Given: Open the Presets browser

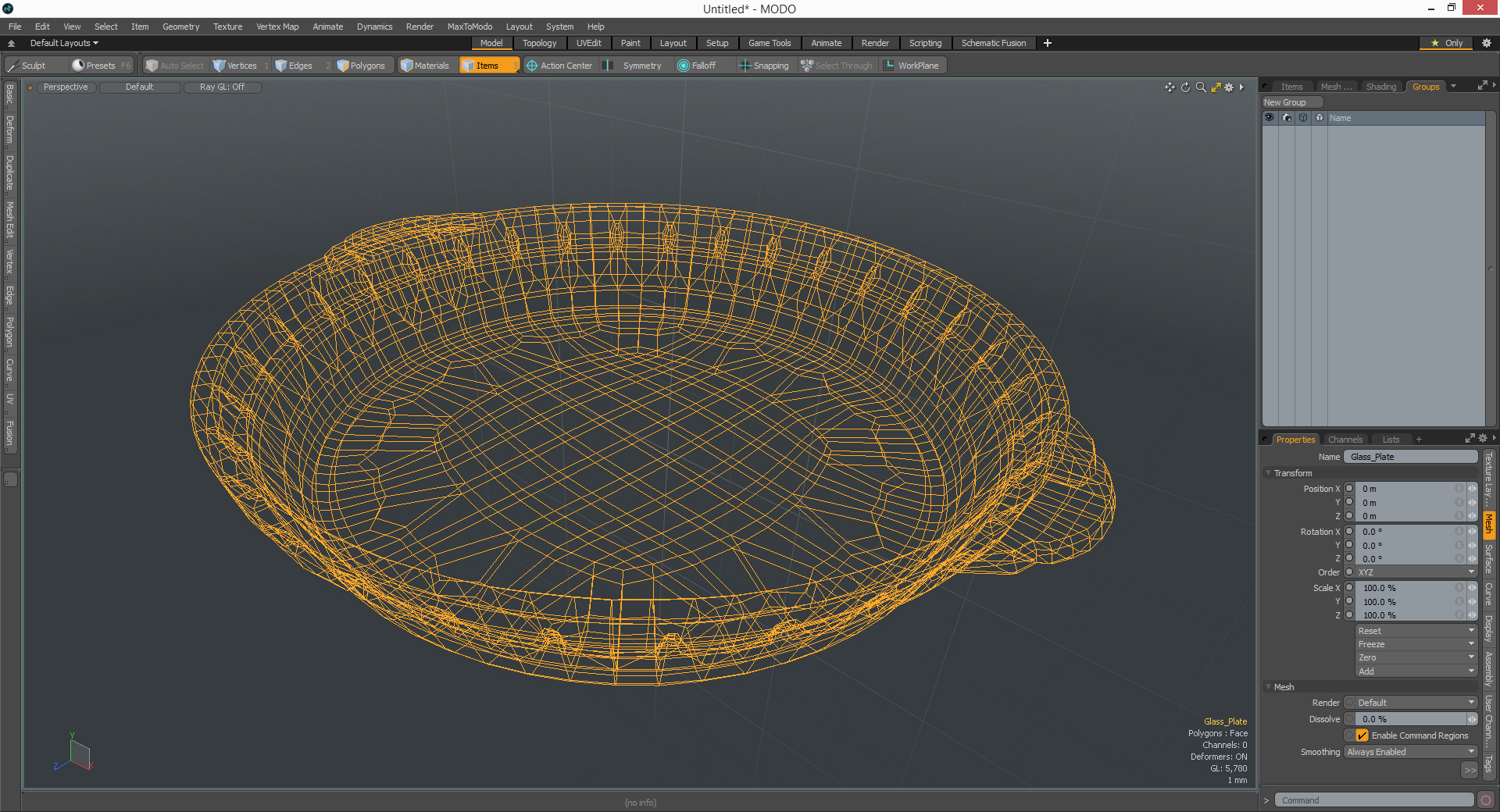Looking at the screenshot, I should click(101, 66).
